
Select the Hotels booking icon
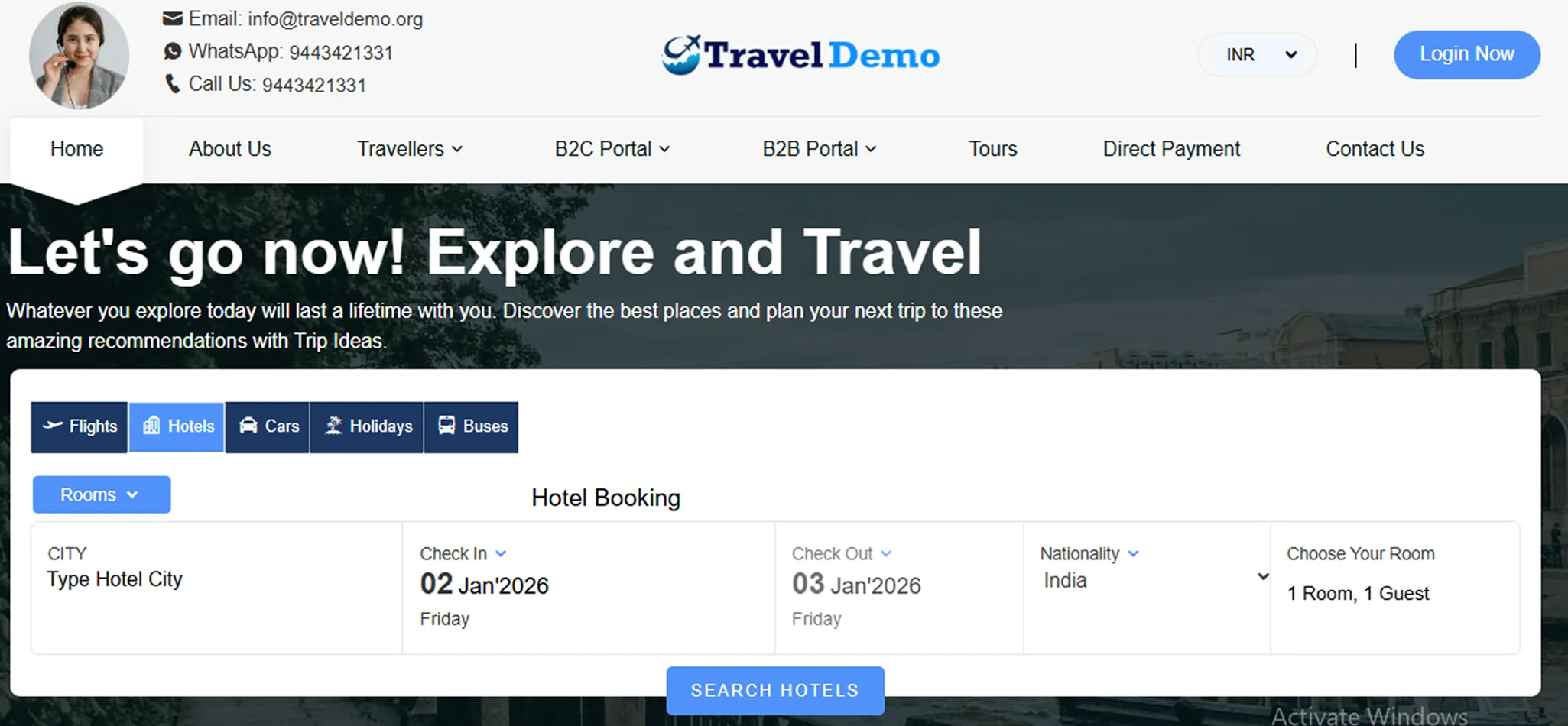(152, 426)
